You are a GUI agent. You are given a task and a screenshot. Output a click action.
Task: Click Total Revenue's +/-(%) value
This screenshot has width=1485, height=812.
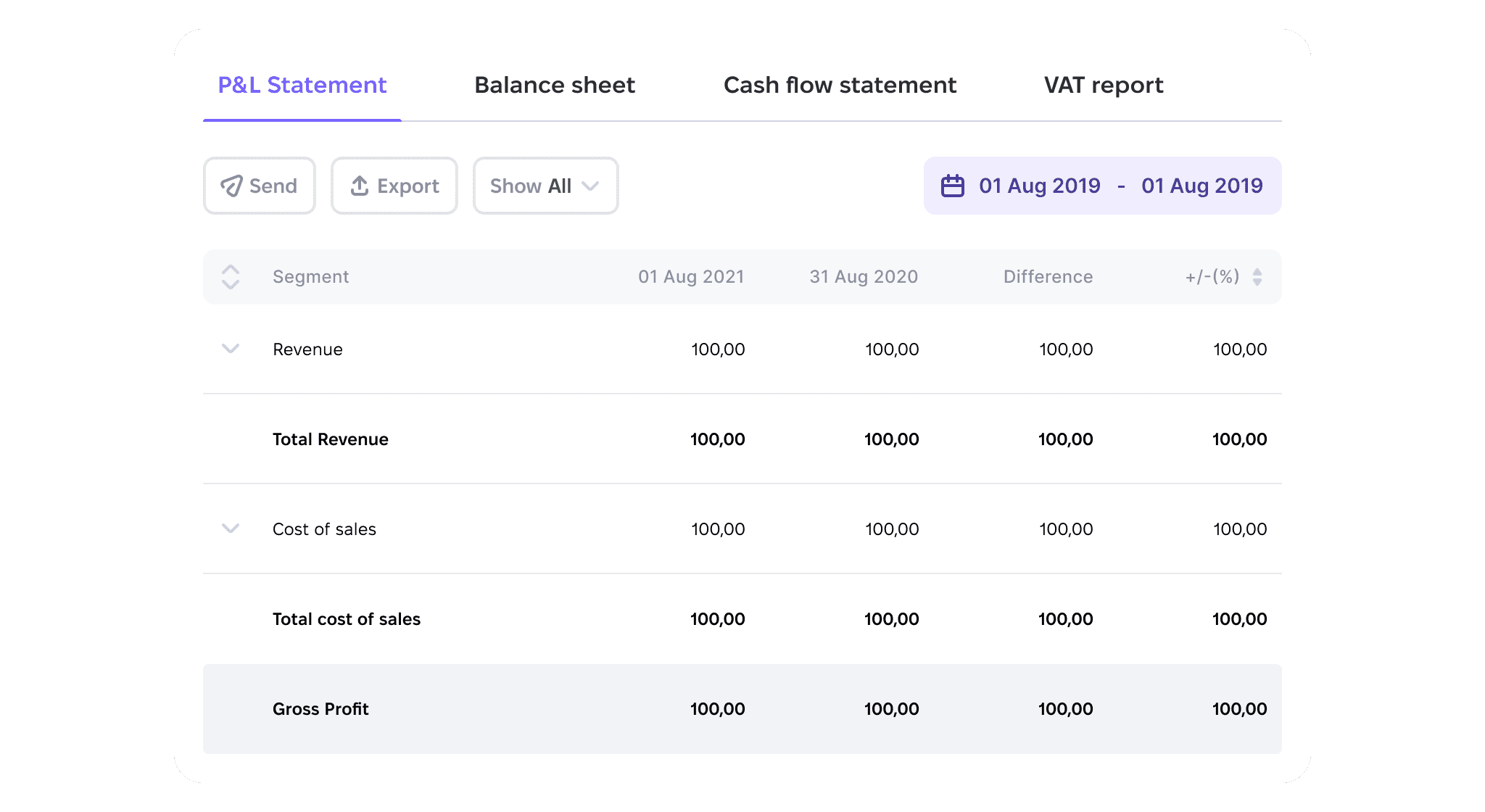[x=1240, y=439]
